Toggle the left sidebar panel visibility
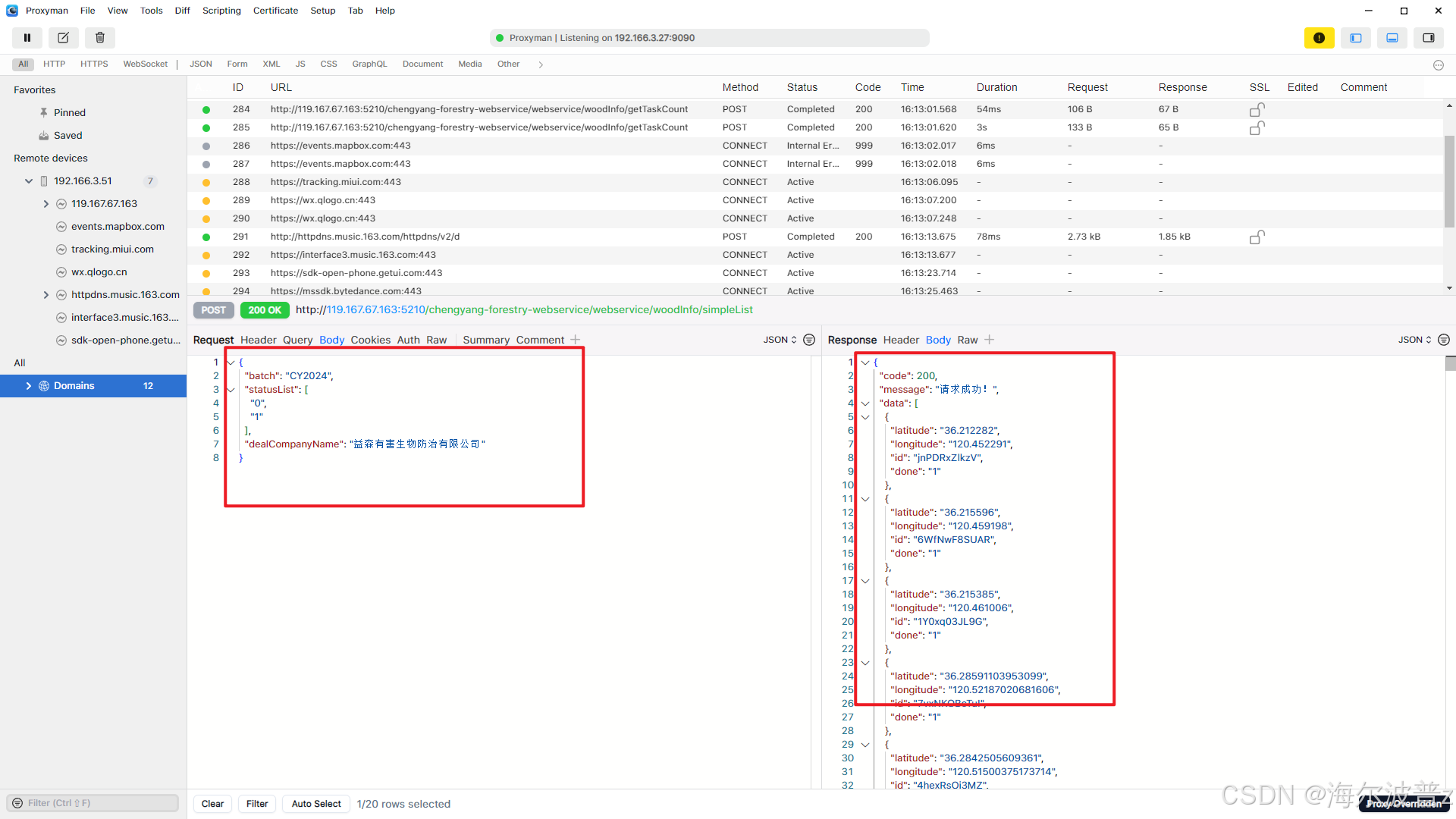Screen dimensions: 1456x819 [x=1356, y=37]
